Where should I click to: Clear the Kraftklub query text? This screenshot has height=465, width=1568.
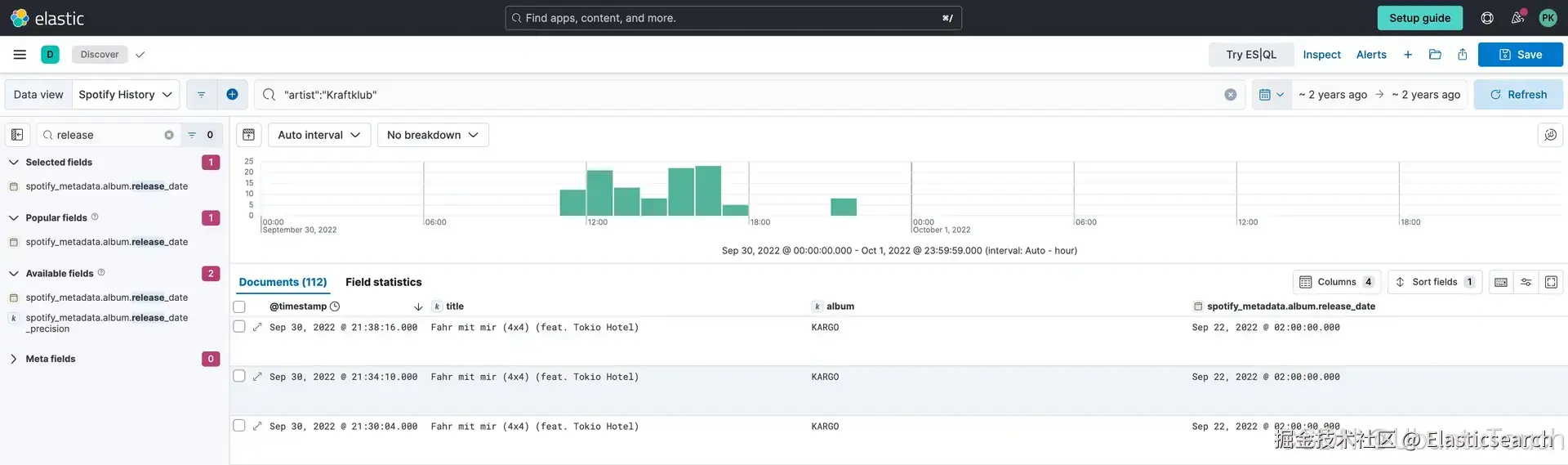(1231, 95)
